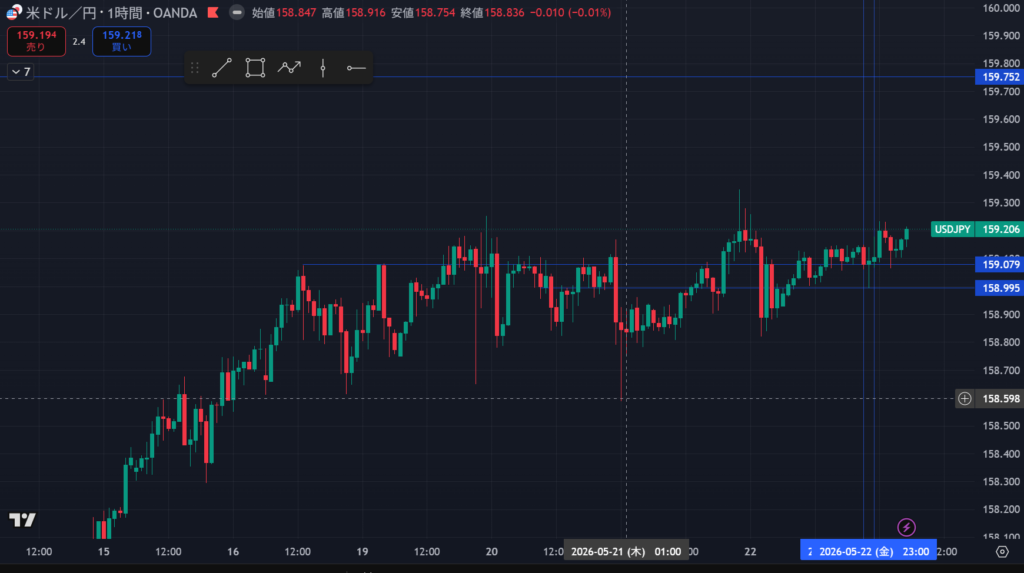Click the red flag icon beside OANDA
1024x573 pixels.
[213, 12]
